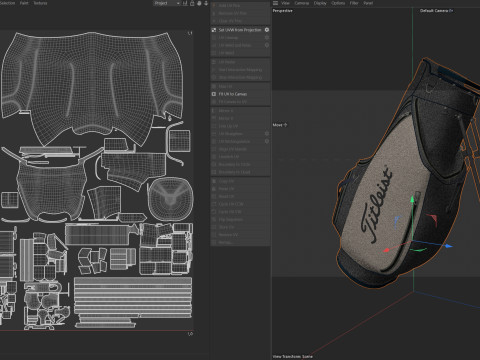Open Set UVW from Projection settings gear
480x360 pixels.
point(267,30)
